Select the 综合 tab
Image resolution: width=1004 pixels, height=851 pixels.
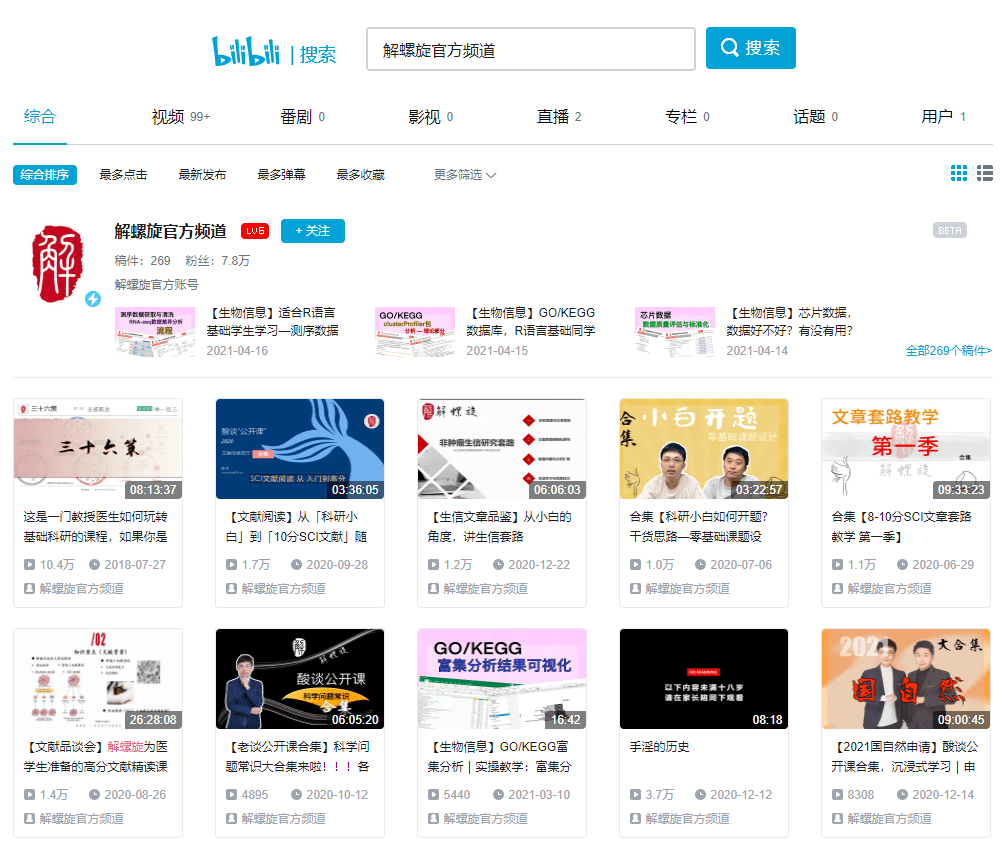click(x=40, y=117)
